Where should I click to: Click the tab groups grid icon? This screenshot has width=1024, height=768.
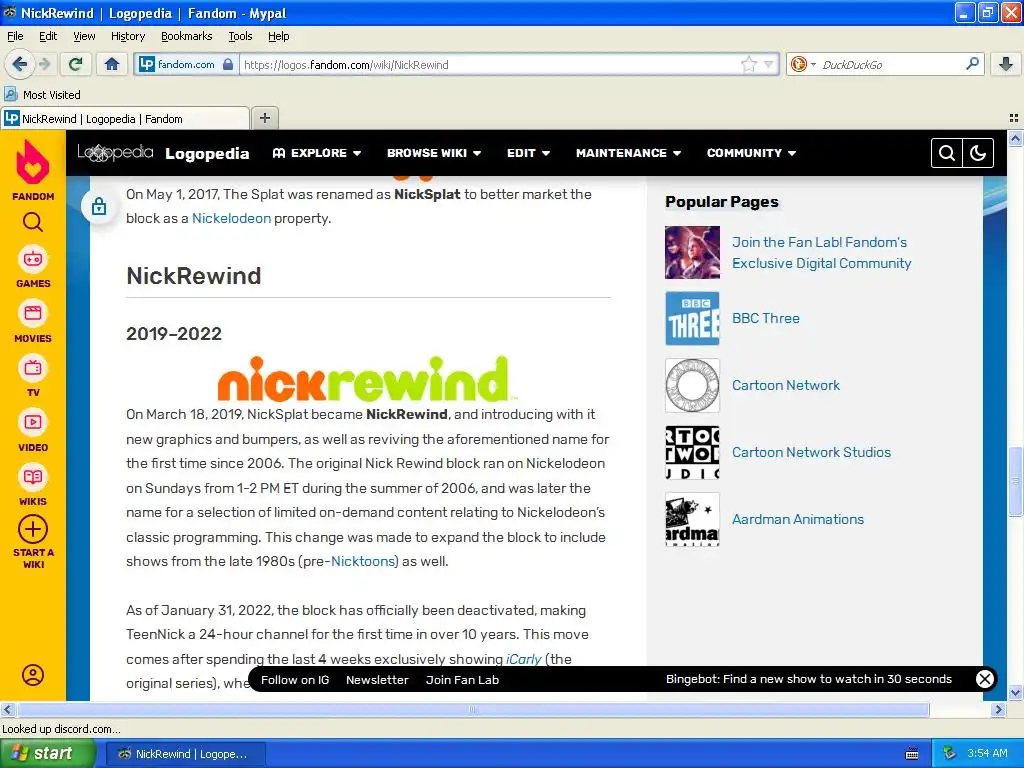1014,118
